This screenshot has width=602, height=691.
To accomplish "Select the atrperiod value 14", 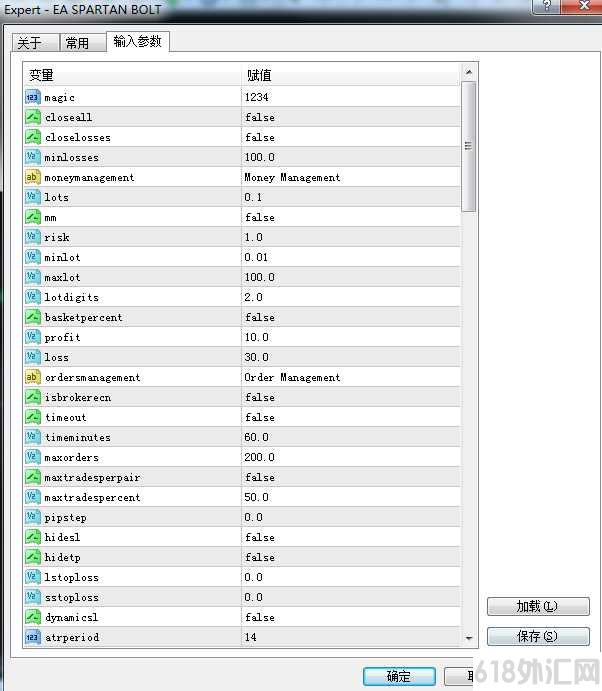I will point(251,637).
